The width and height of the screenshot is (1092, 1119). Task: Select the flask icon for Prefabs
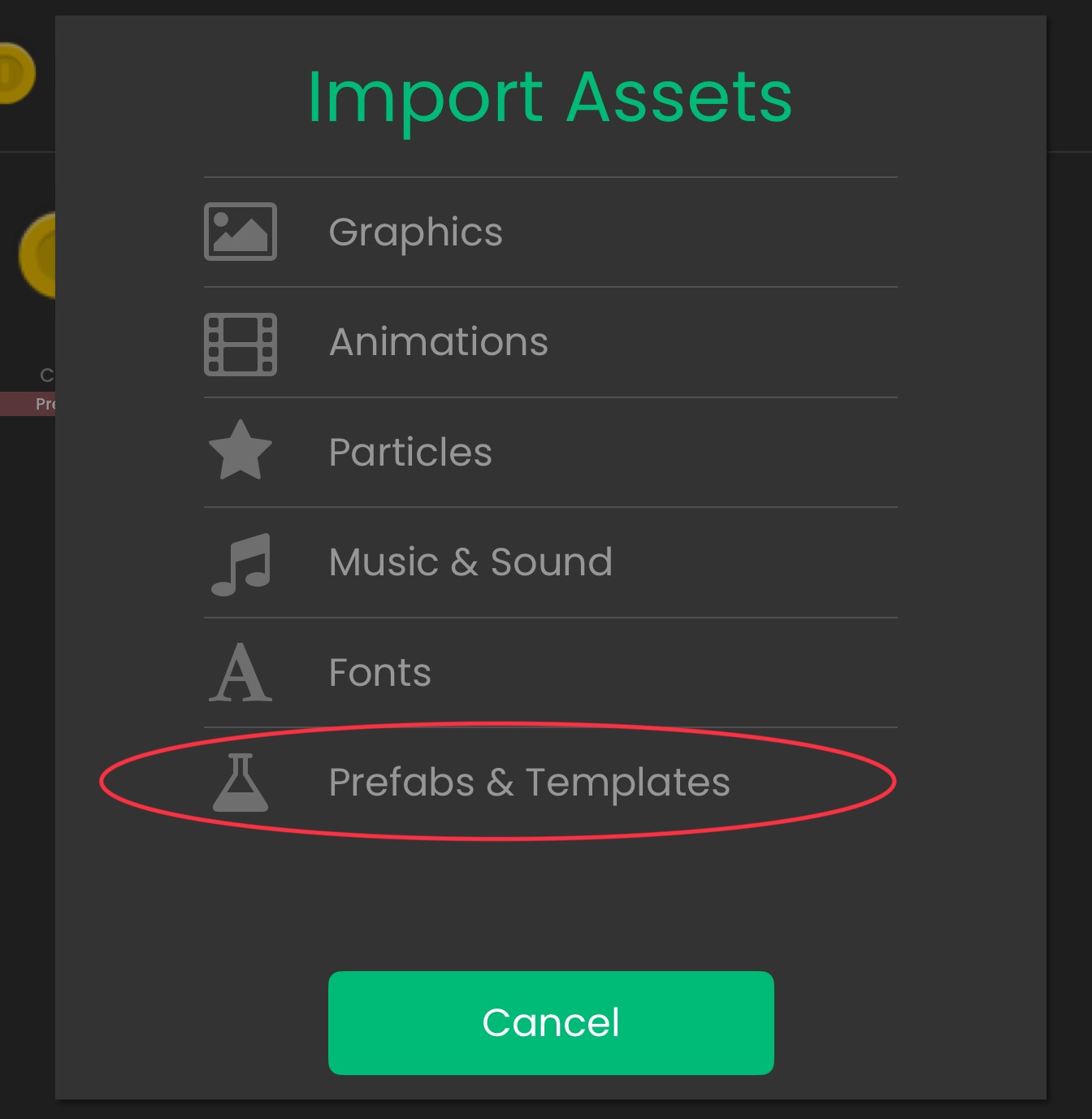point(240,783)
